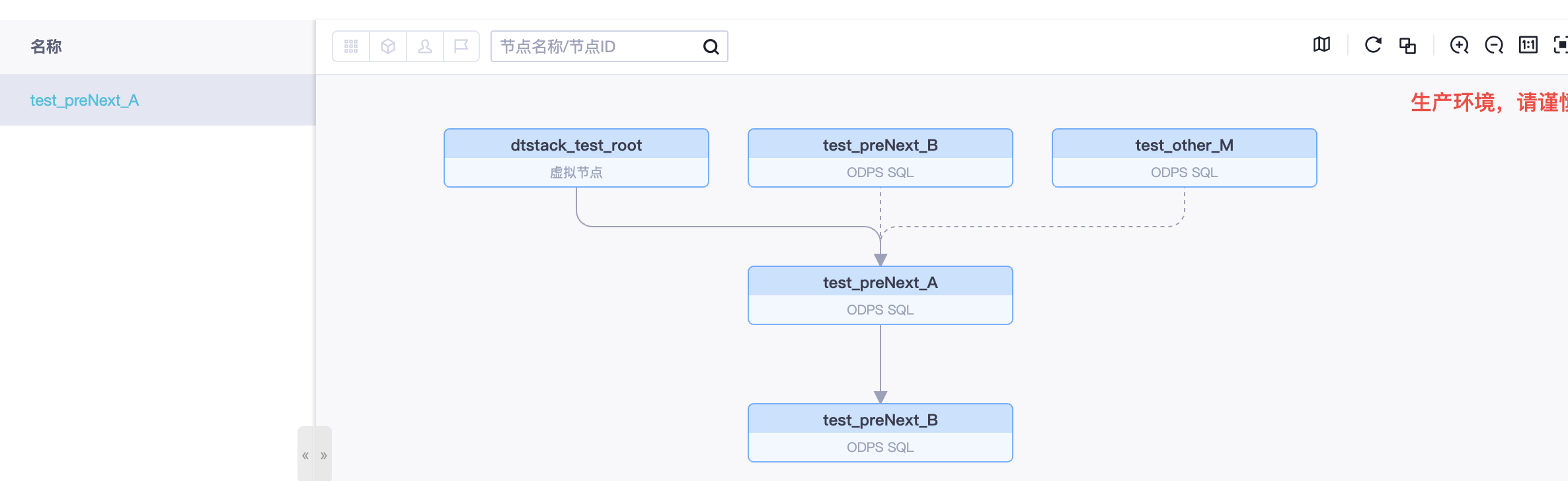Collapse the sidebar with the « arrow
This screenshot has width=1568, height=481.
click(x=305, y=455)
